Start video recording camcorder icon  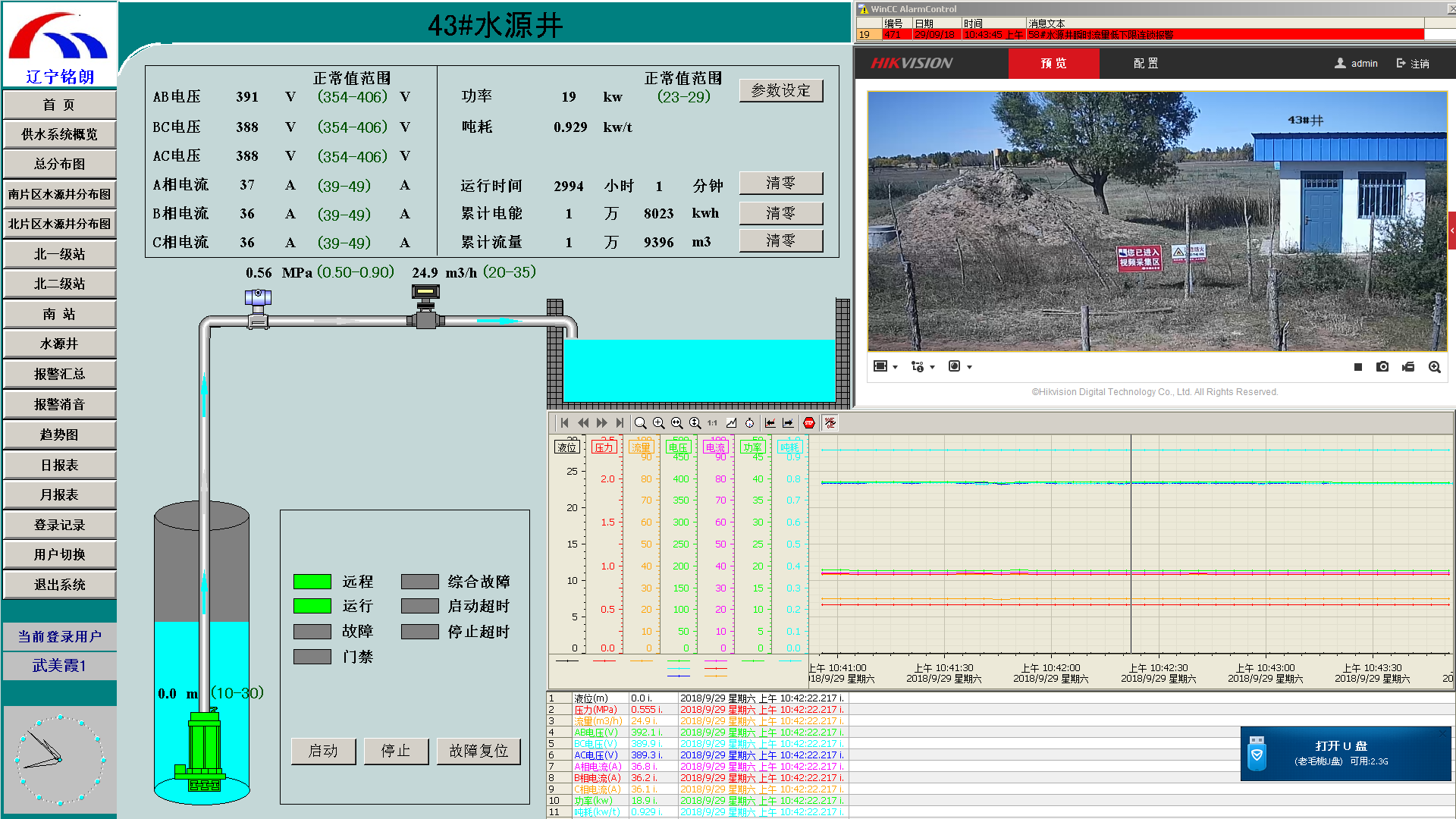click(1408, 367)
